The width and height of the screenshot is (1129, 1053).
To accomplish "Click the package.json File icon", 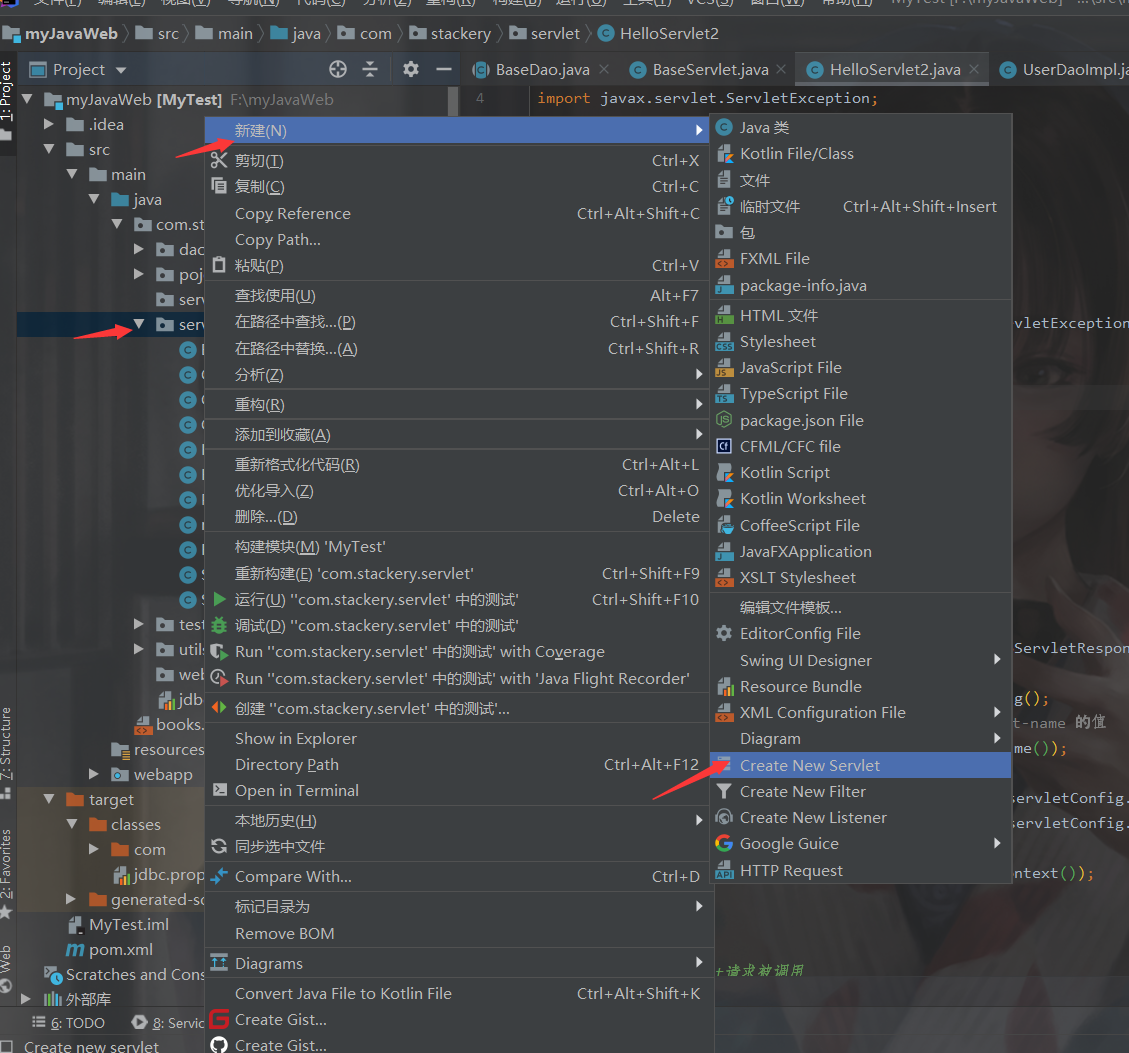I will [724, 420].
